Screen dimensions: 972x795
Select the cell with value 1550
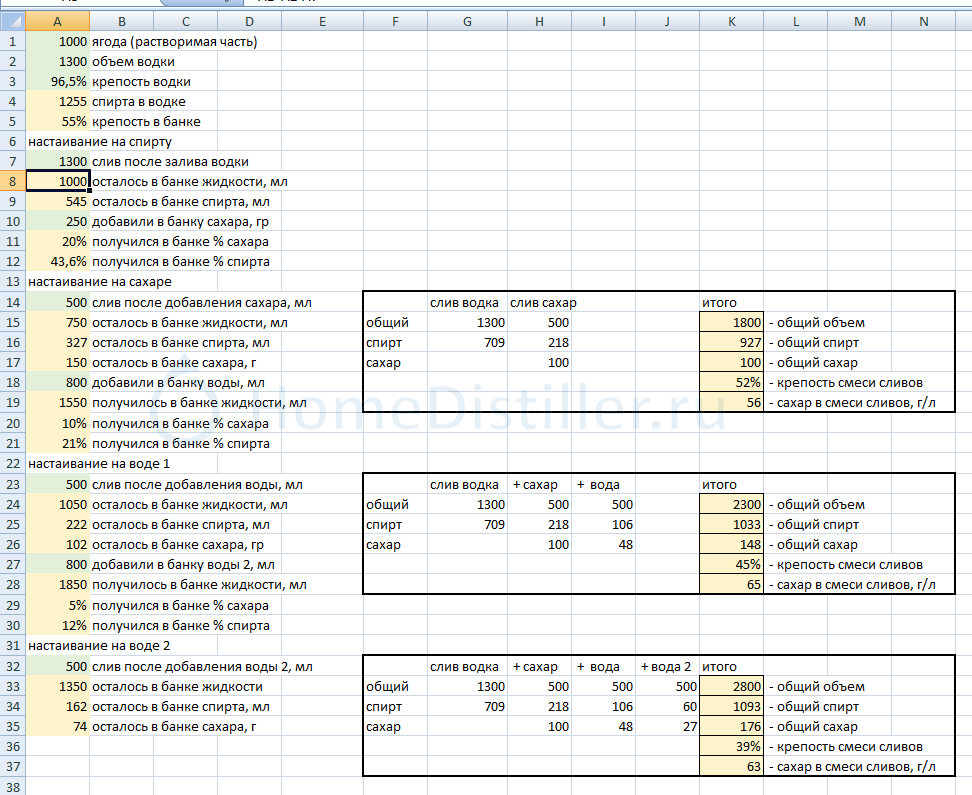coord(57,403)
